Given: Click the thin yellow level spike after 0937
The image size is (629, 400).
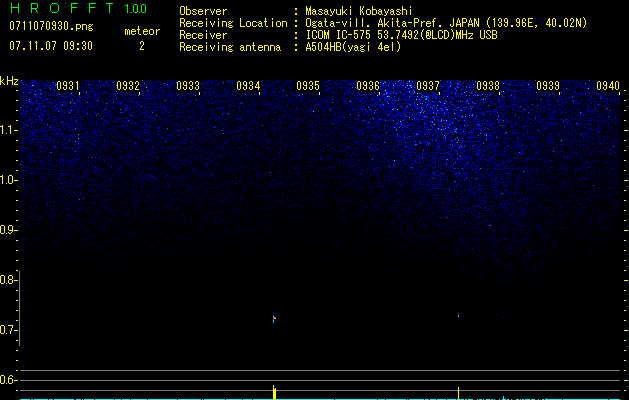Looking at the screenshot, I should click(x=459, y=393).
